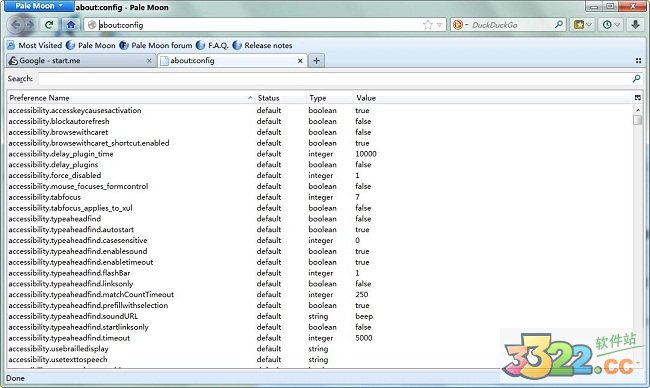This screenshot has width=650, height=388.
Task: Select accessibility.delay_plugins preference
Action: point(320,165)
